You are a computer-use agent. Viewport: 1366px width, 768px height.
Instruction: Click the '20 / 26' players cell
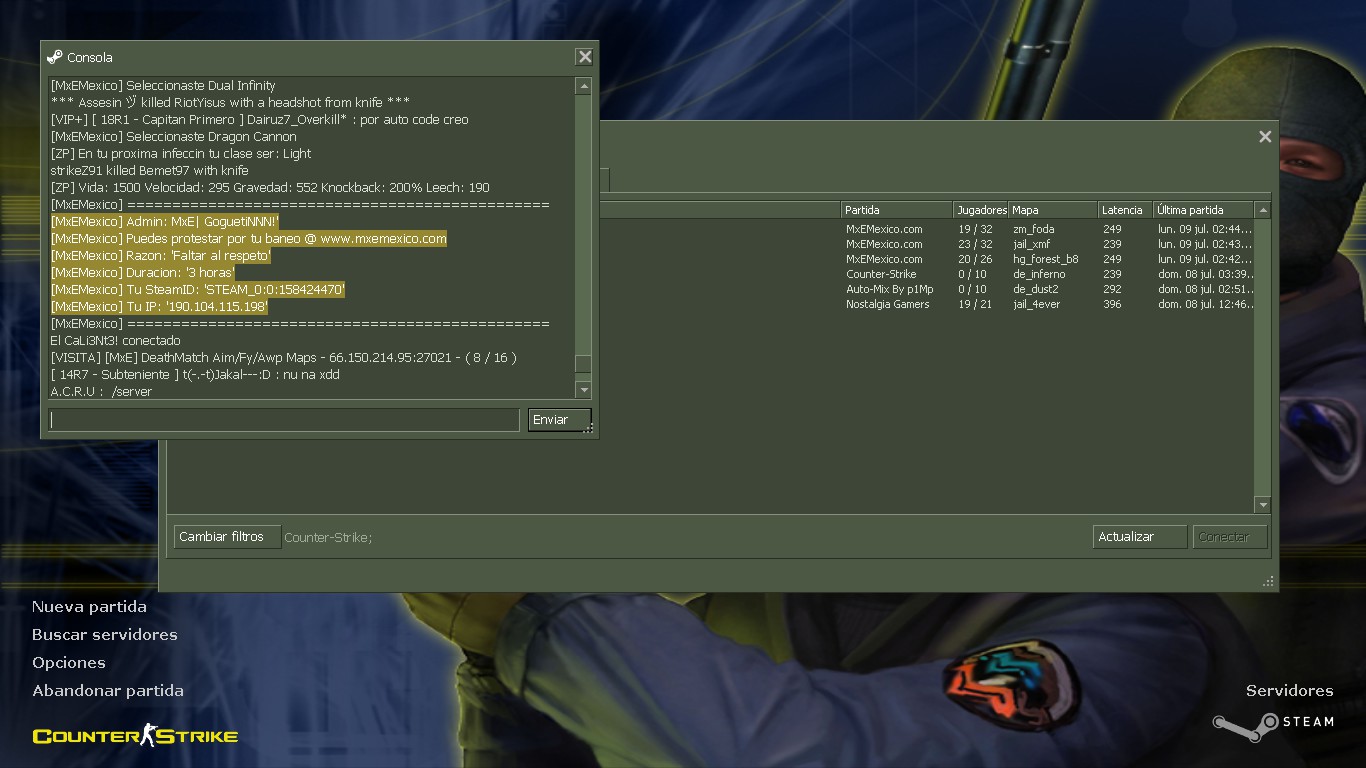975,259
